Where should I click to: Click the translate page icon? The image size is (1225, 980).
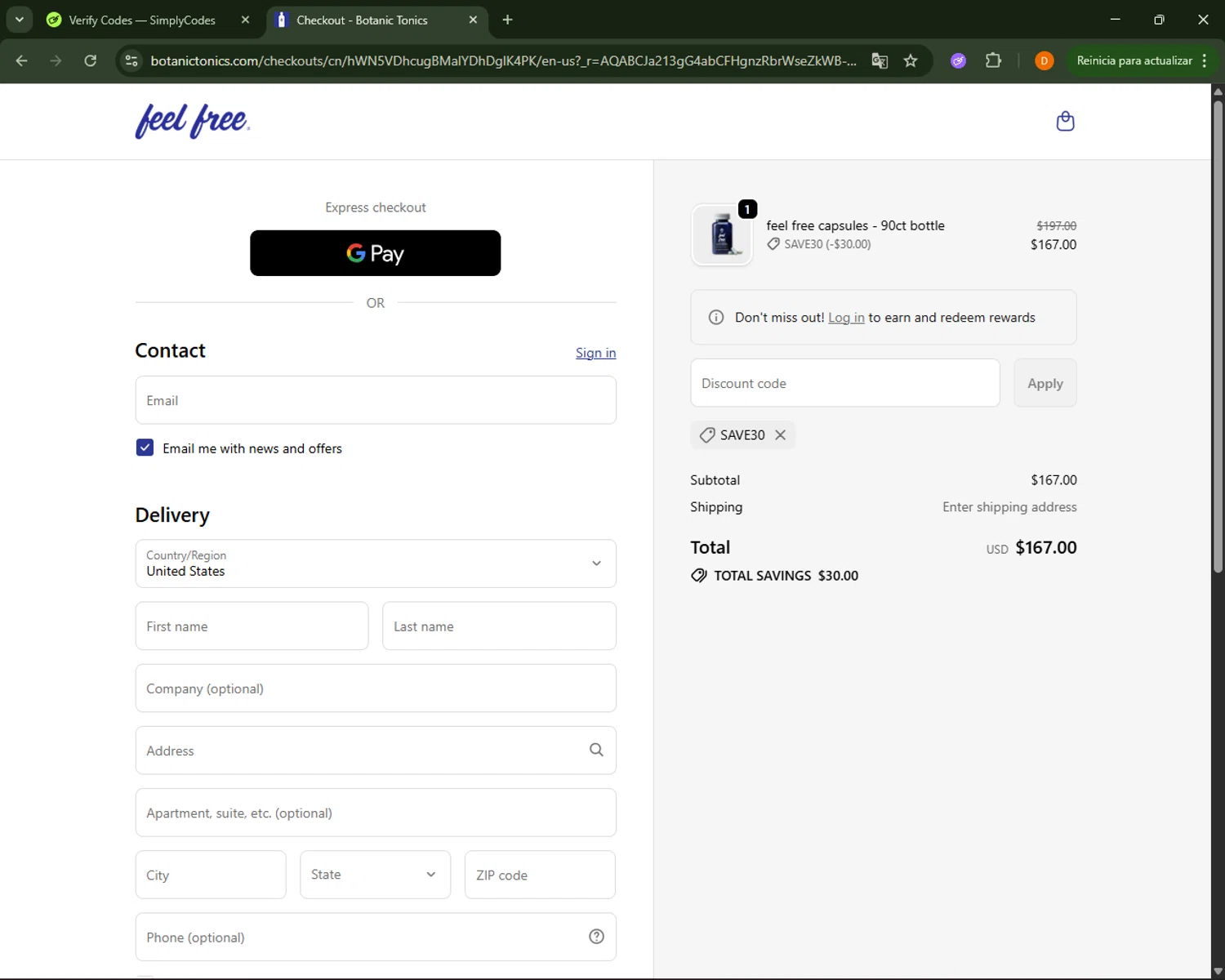(880, 60)
